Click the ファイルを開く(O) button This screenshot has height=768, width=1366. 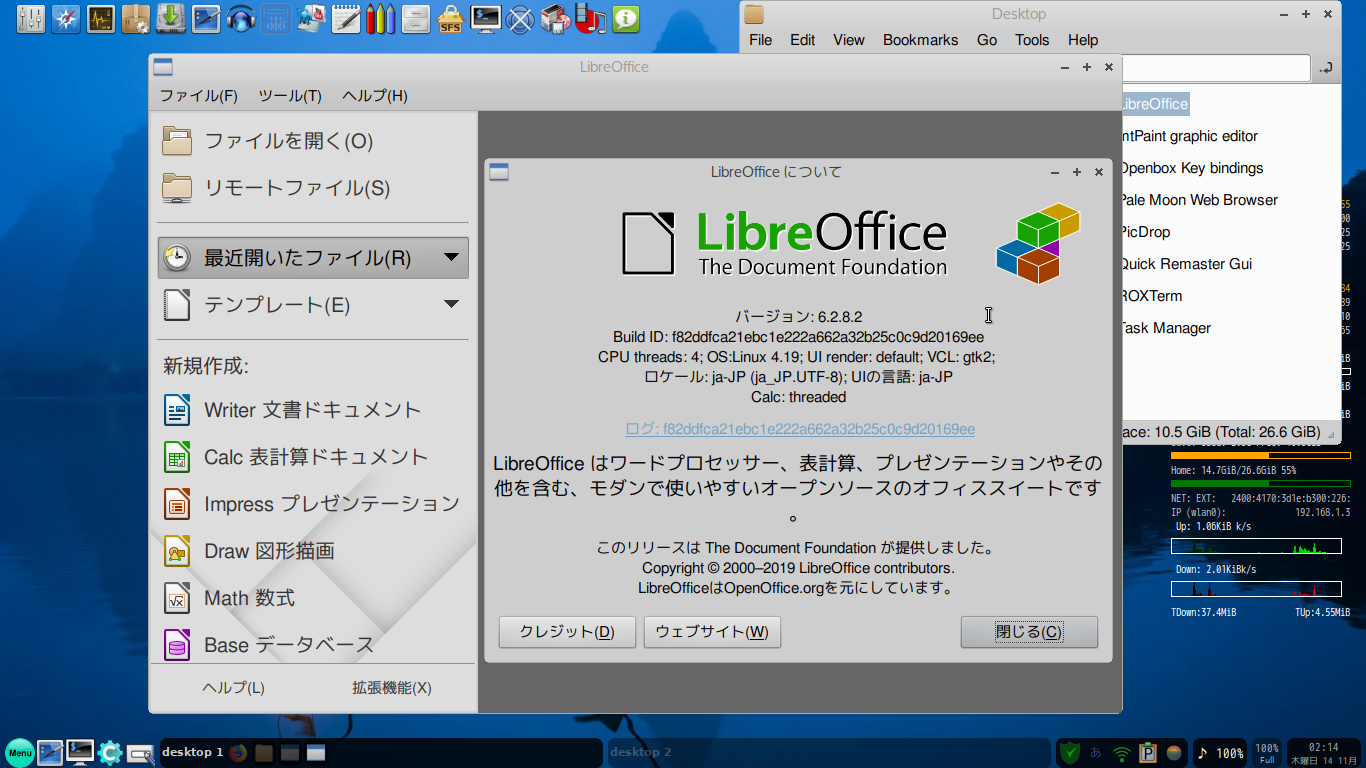[313, 141]
